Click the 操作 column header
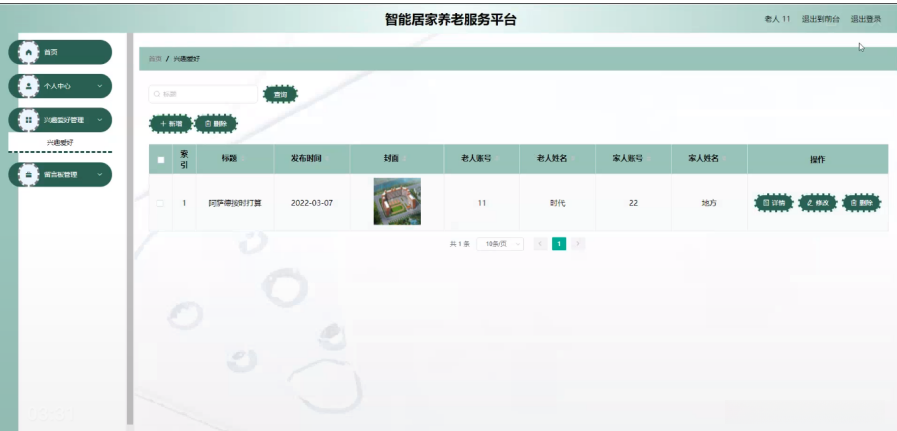The height and width of the screenshot is (431, 897). tap(817, 160)
